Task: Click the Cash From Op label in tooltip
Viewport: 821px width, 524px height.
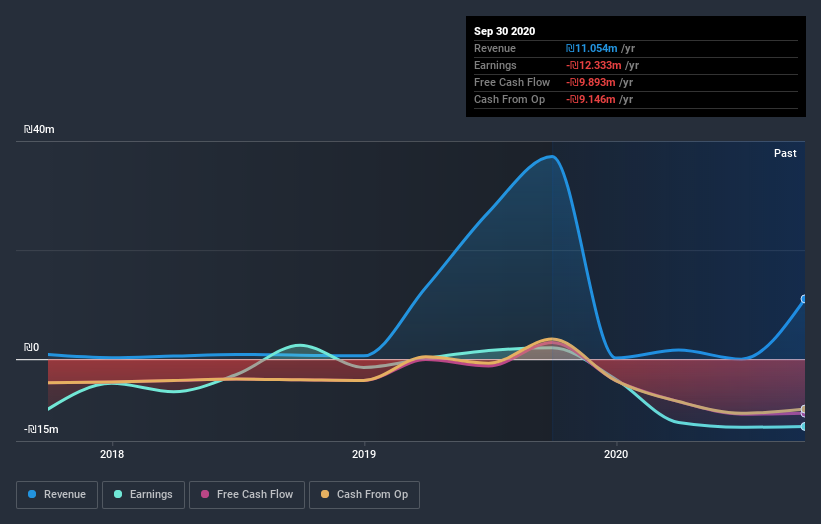Action: click(x=509, y=99)
